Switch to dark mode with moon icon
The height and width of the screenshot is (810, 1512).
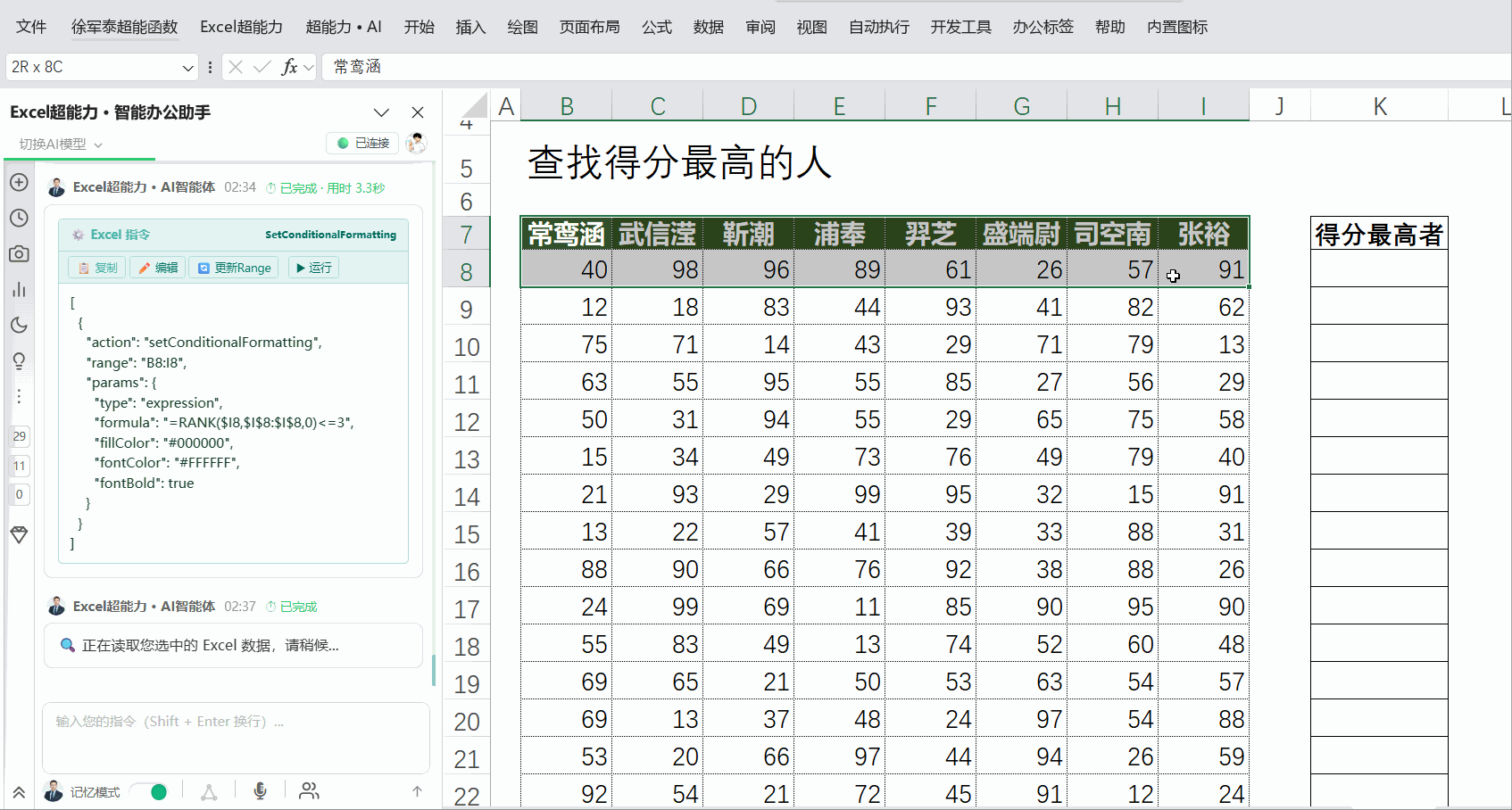[19, 325]
